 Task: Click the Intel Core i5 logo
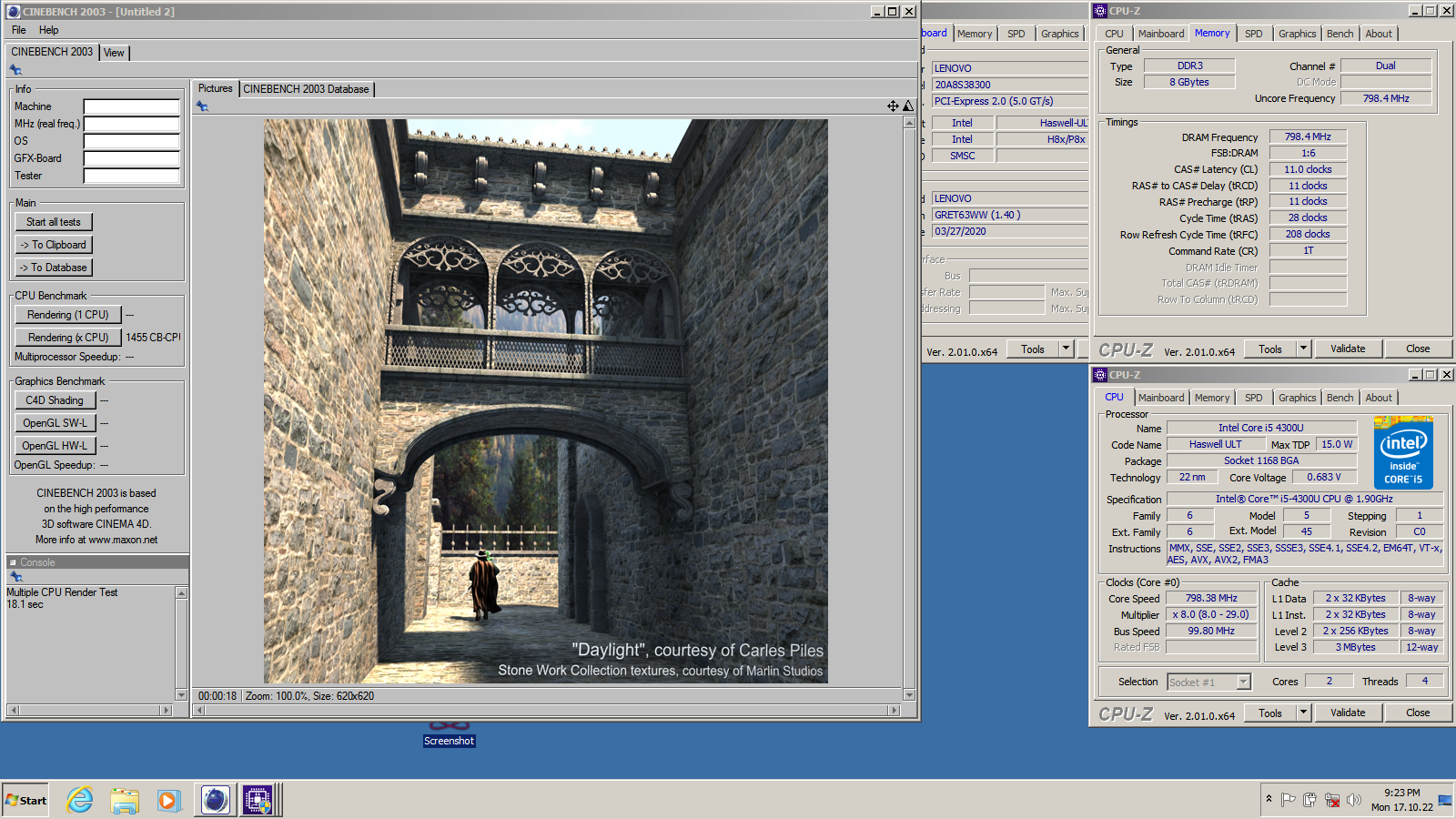coord(1403,452)
